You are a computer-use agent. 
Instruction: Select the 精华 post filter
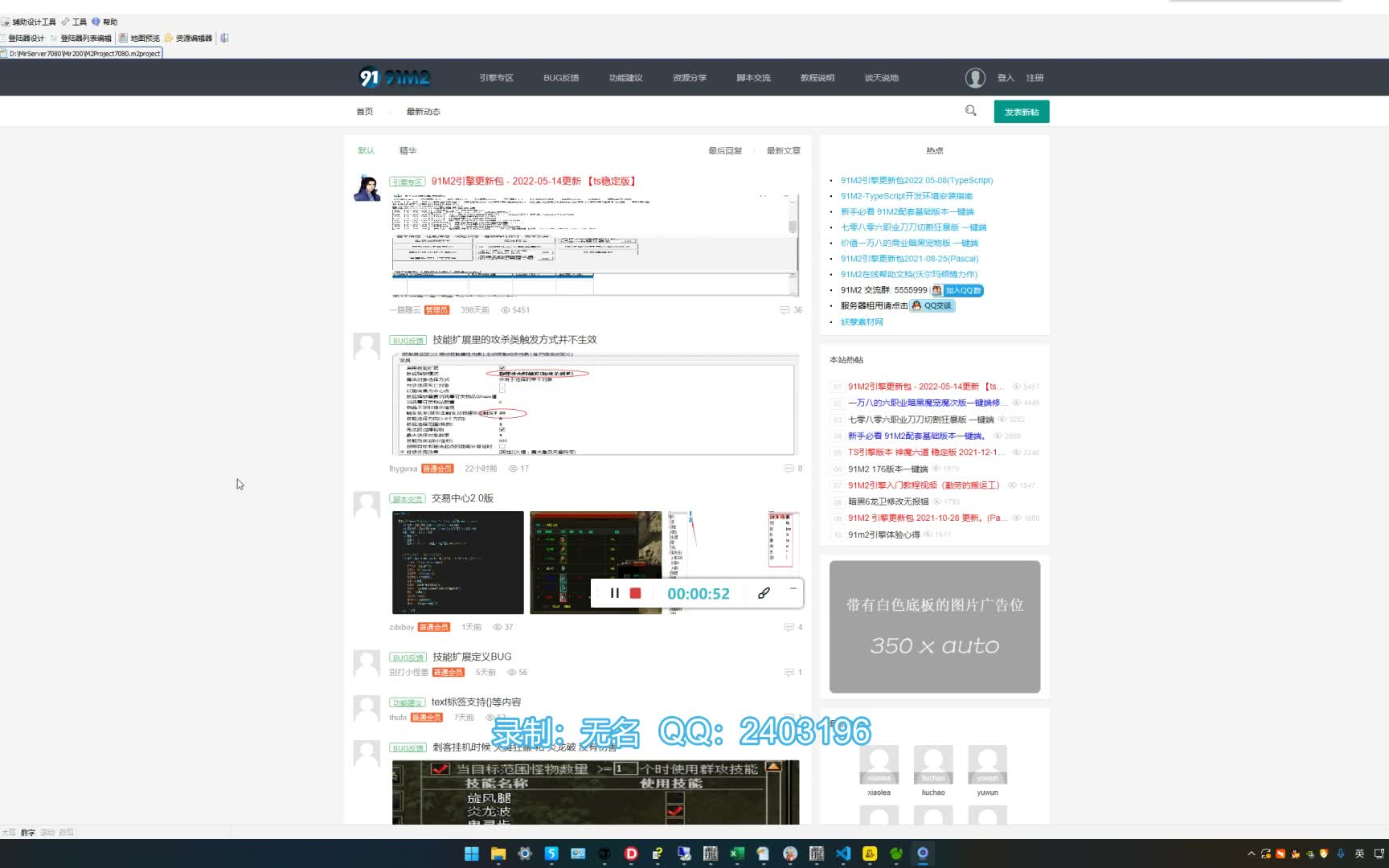[408, 151]
